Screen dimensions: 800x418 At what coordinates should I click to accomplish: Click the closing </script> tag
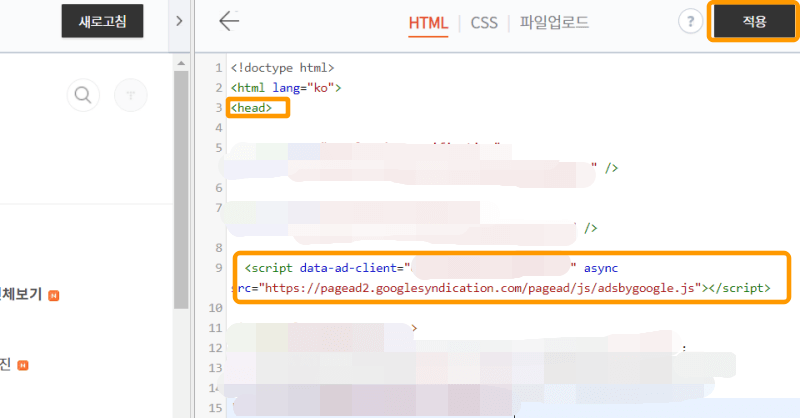point(740,288)
